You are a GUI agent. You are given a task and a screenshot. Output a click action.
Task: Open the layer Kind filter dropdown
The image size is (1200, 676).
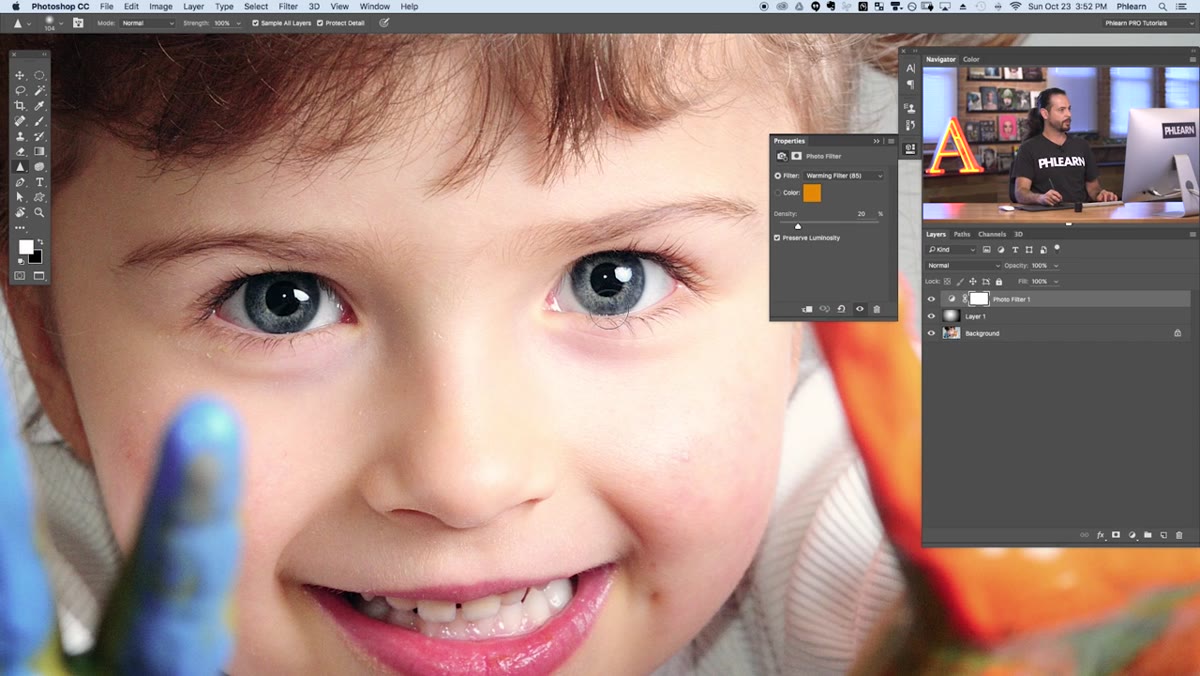click(951, 249)
